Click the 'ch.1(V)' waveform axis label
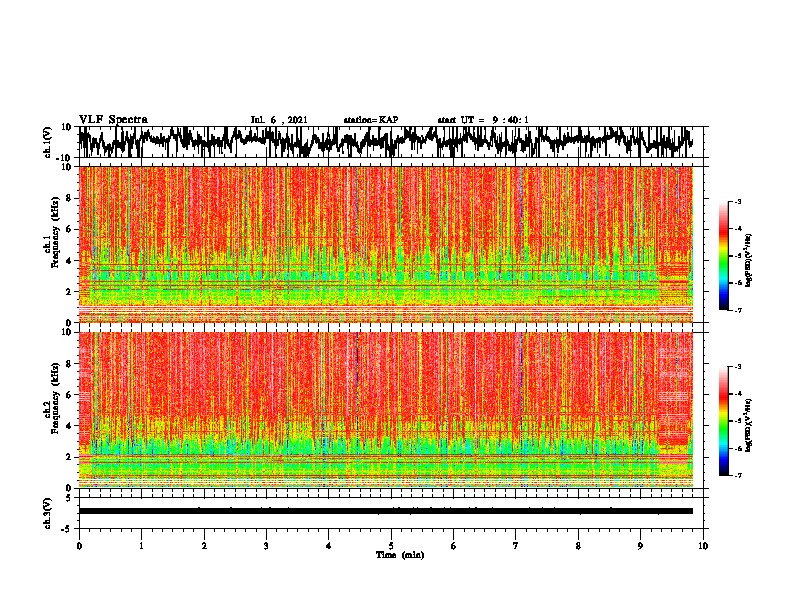Screen dimensions: 792x612 click(47, 142)
